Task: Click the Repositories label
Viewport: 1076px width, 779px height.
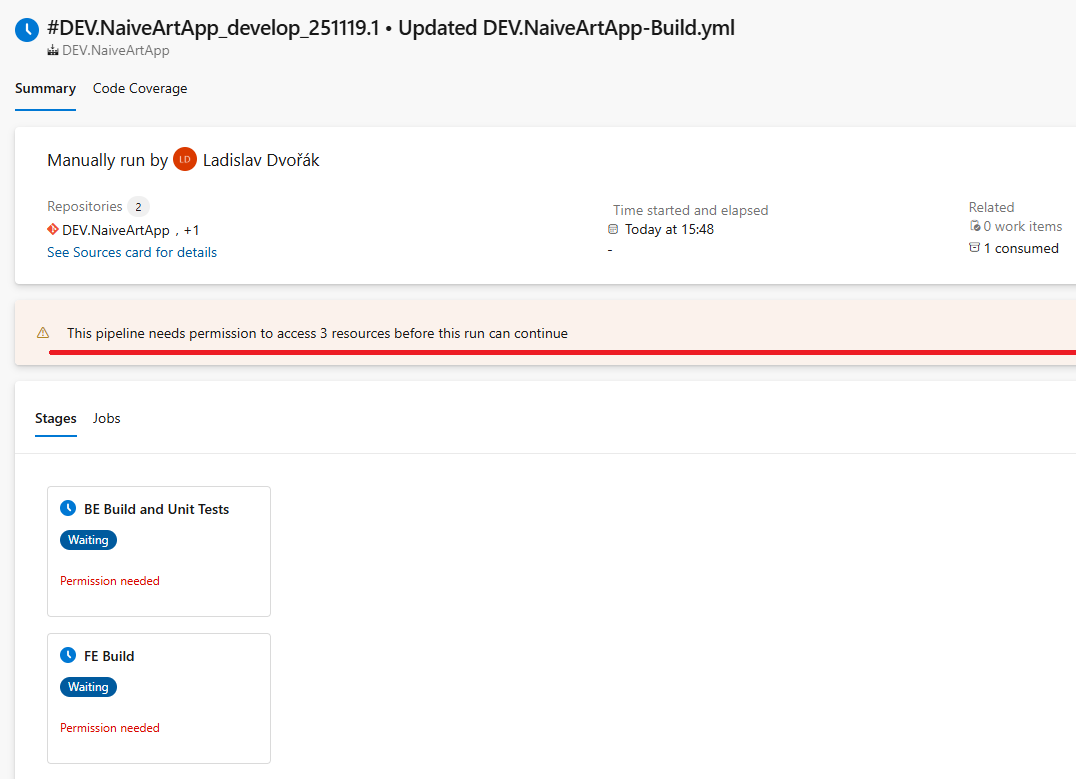Action: (84, 206)
